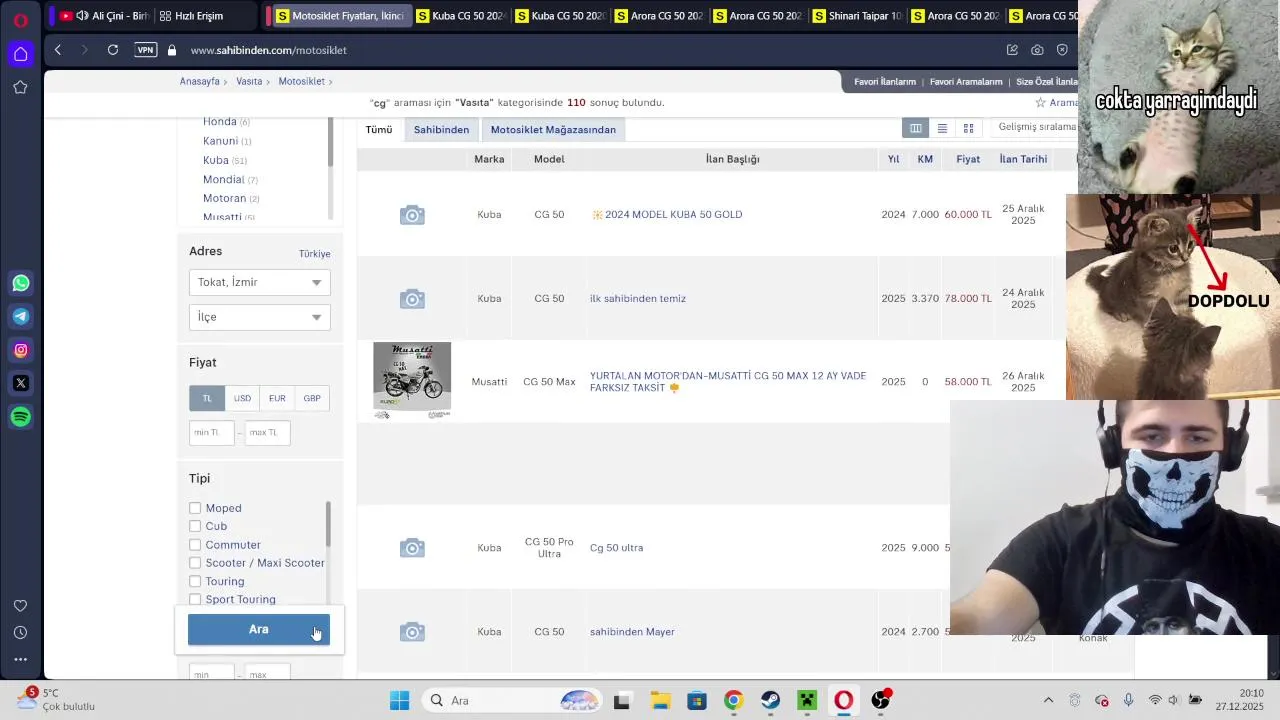Check the Sport Touring checkbox

pos(195,600)
